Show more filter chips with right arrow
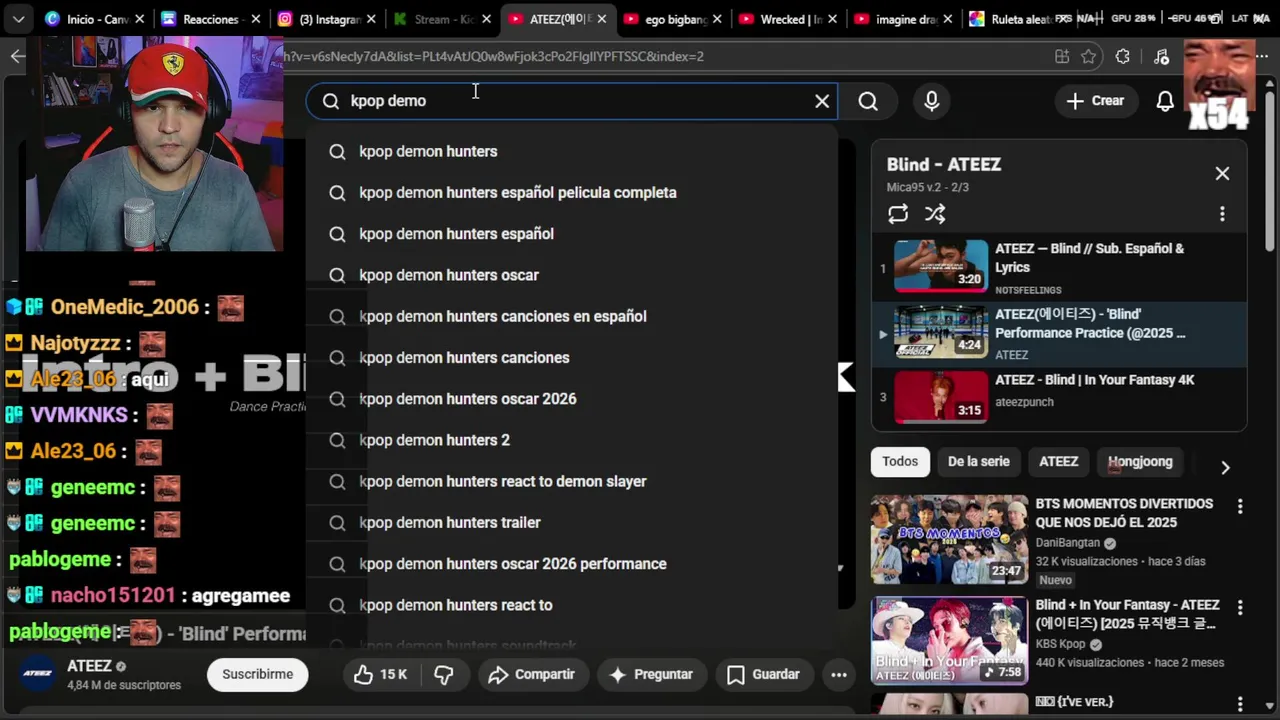 1225,467
